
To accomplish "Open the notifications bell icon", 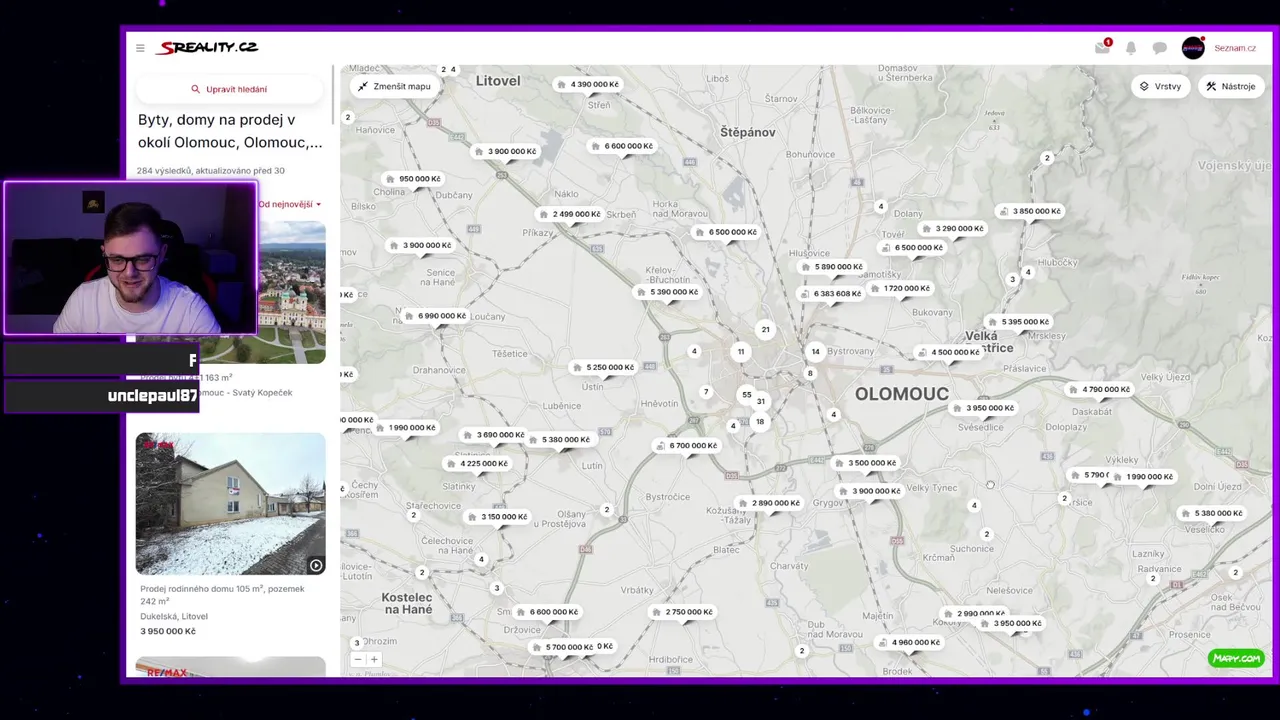I will point(1131,48).
